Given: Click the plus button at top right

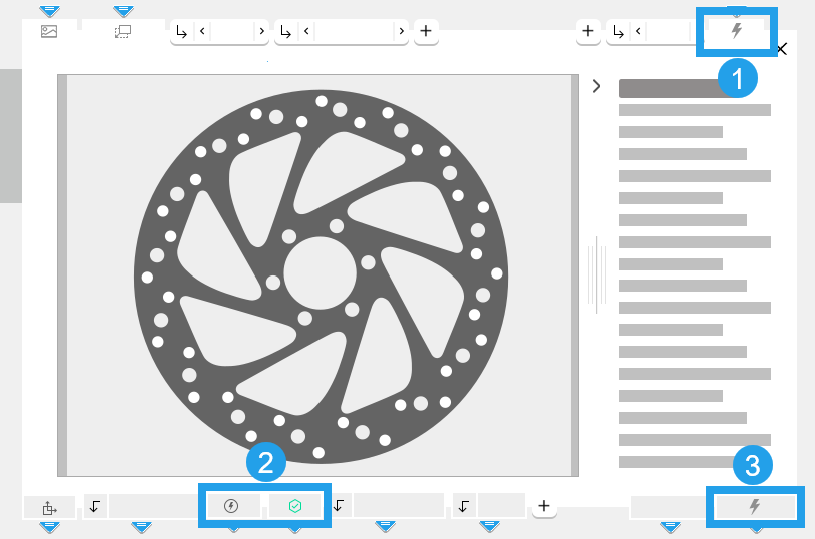Looking at the screenshot, I should pos(588,31).
